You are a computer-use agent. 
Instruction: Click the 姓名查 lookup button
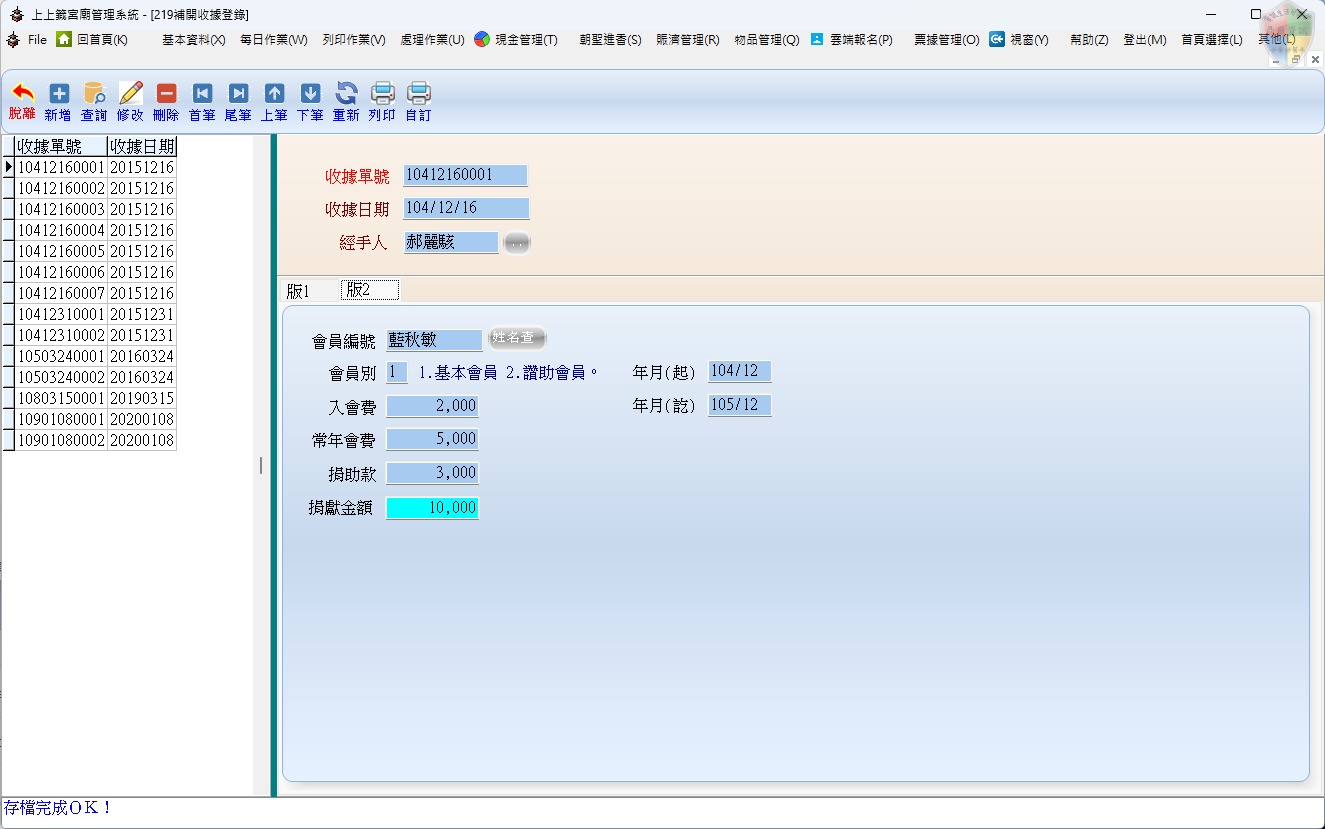517,339
